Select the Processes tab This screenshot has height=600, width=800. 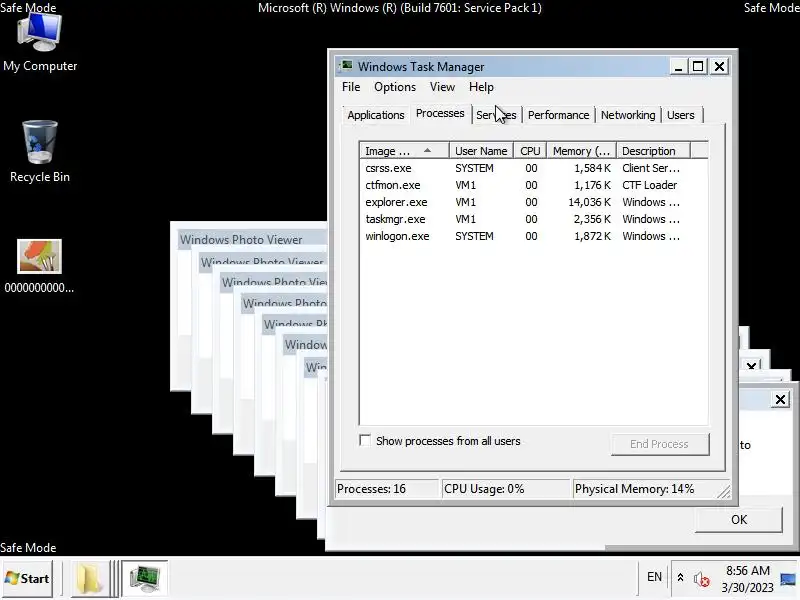440,113
